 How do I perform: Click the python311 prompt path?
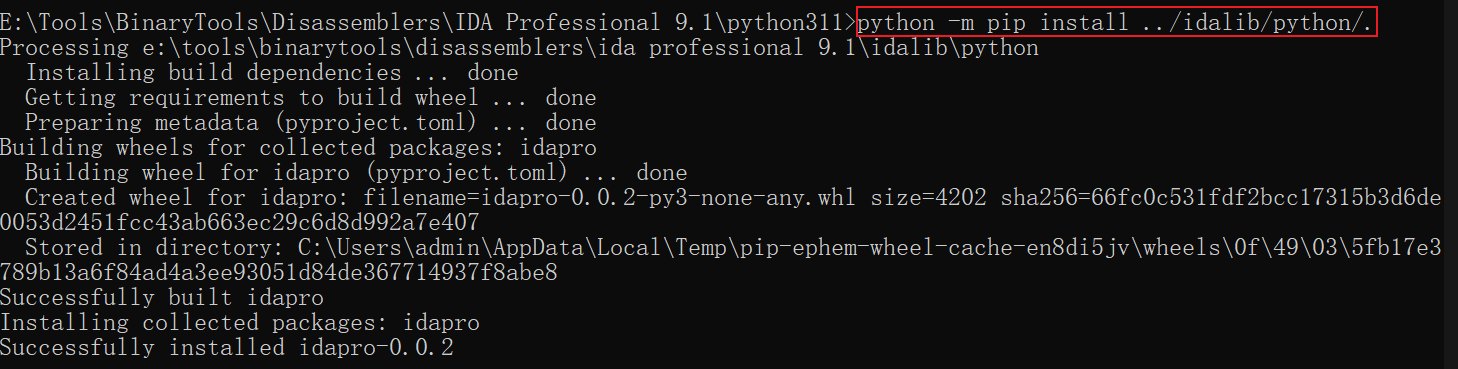coord(427,22)
